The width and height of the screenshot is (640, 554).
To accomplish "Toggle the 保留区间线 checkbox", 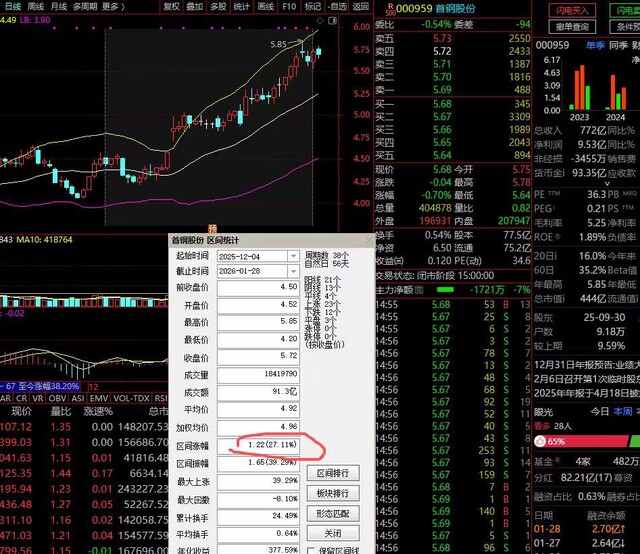I will (309, 549).
